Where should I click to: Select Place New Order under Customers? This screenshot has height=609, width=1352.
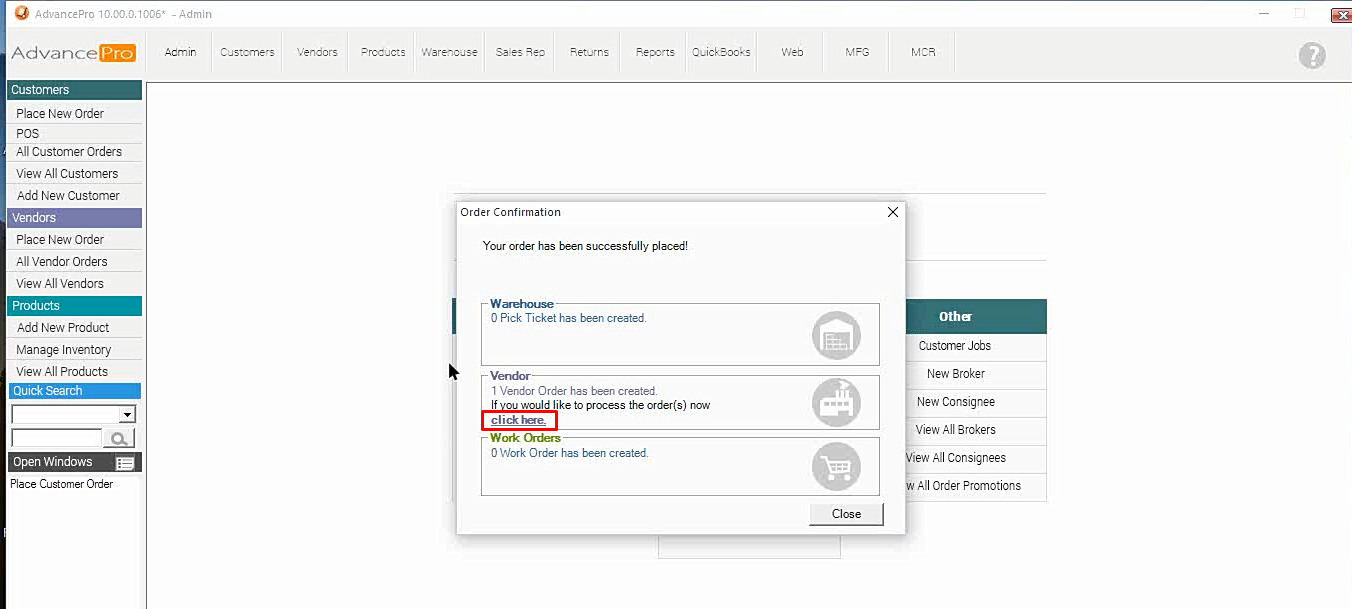pyautogui.click(x=60, y=113)
